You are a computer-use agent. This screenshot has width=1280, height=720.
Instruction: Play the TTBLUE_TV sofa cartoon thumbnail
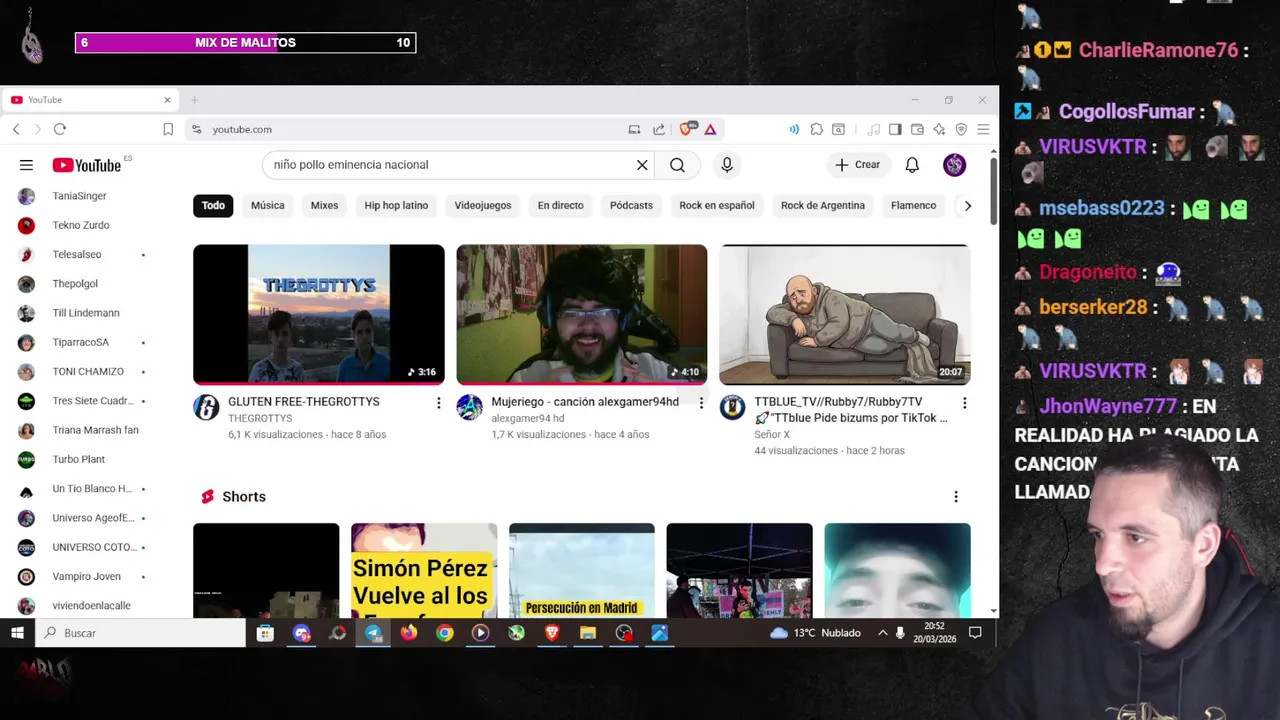tap(845, 314)
